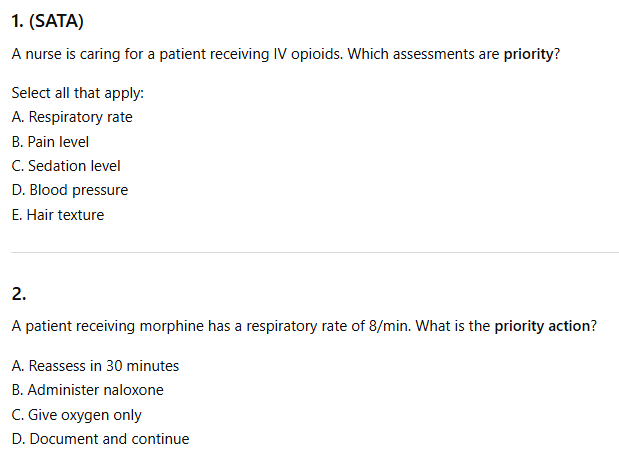The width and height of the screenshot is (619, 462).
Task: Select option D. Blood pressure
Action: coord(70,190)
